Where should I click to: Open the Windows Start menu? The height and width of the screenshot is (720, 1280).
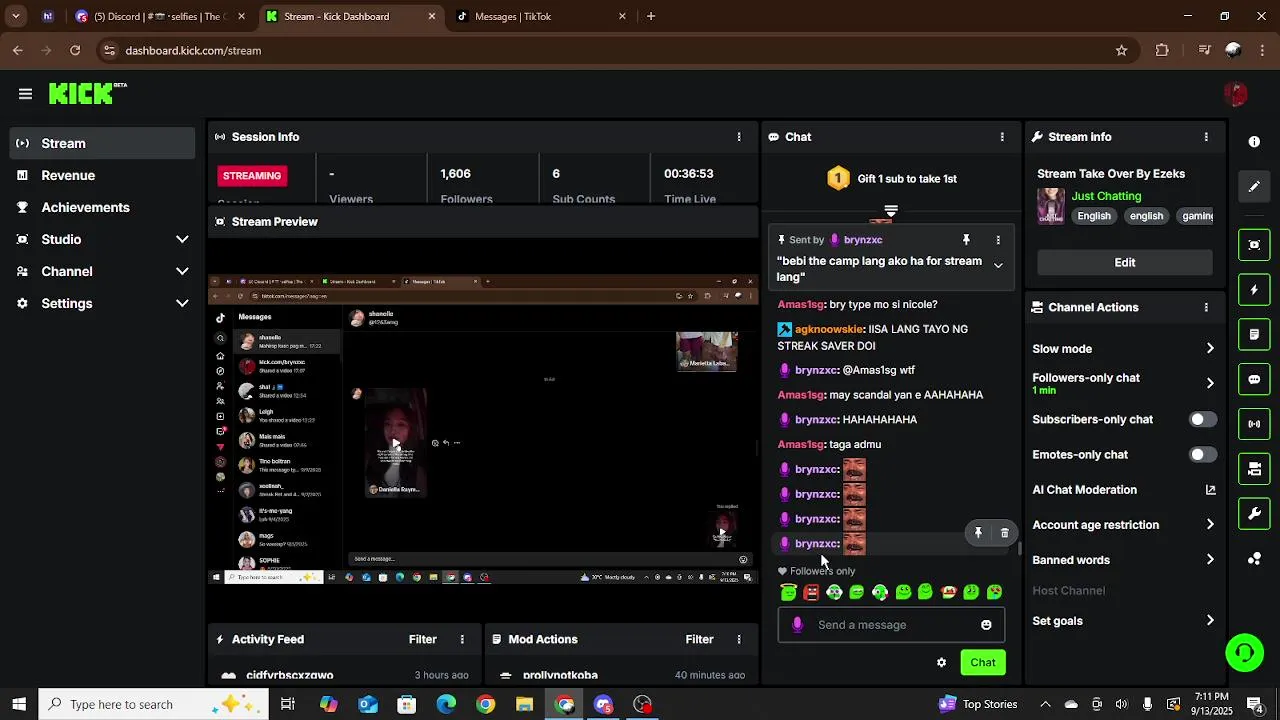coord(19,704)
